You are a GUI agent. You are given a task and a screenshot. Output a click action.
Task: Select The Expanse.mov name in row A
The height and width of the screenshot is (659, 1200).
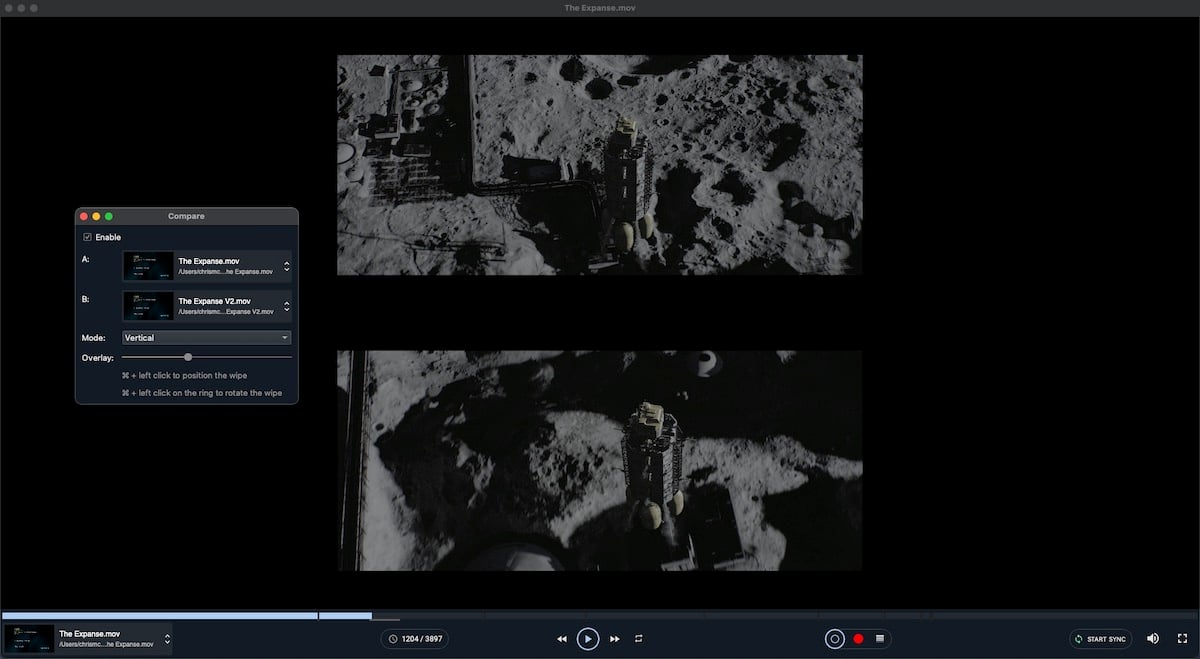208,261
